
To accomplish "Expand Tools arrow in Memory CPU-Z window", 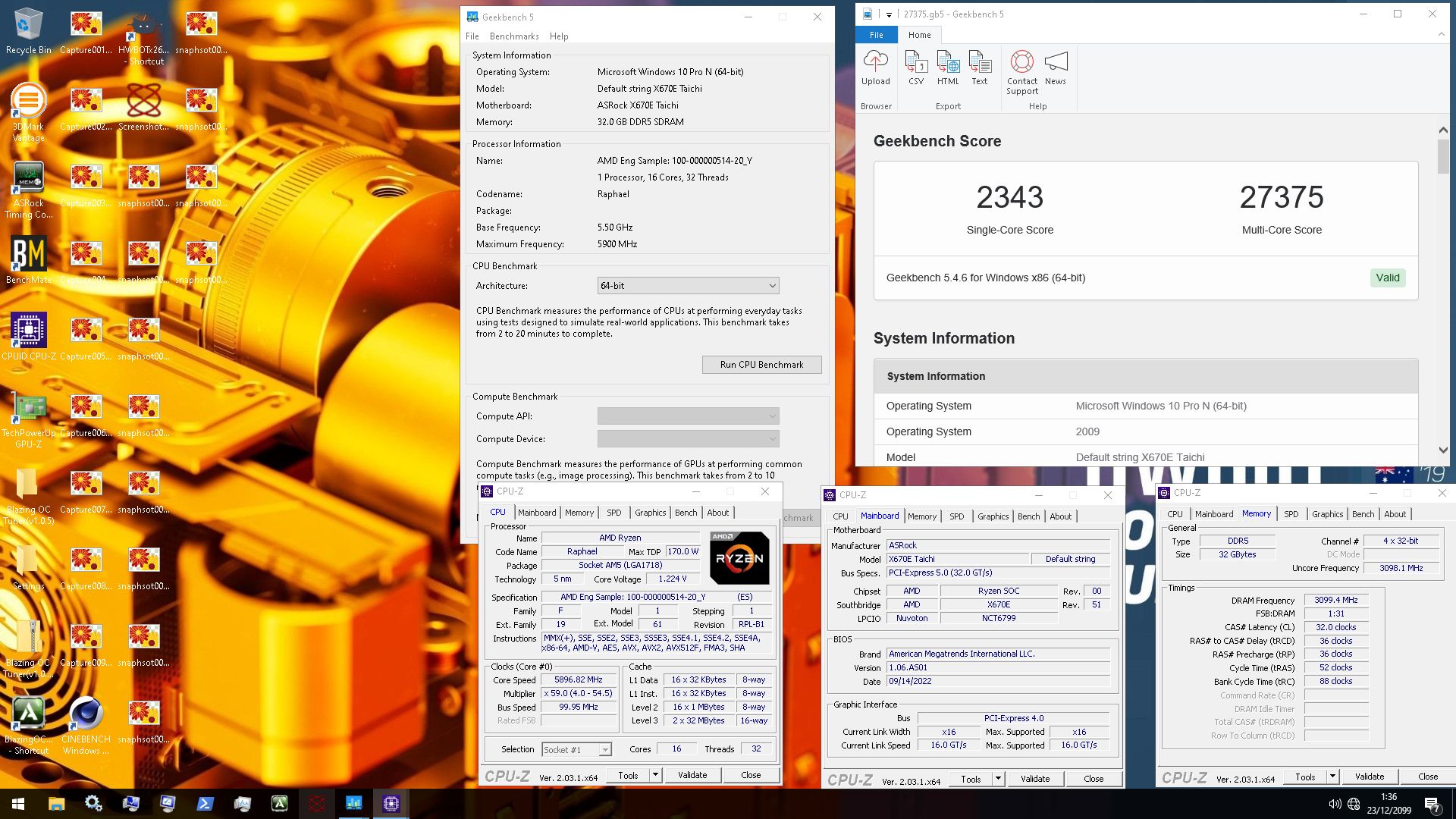I will pos(1332,777).
